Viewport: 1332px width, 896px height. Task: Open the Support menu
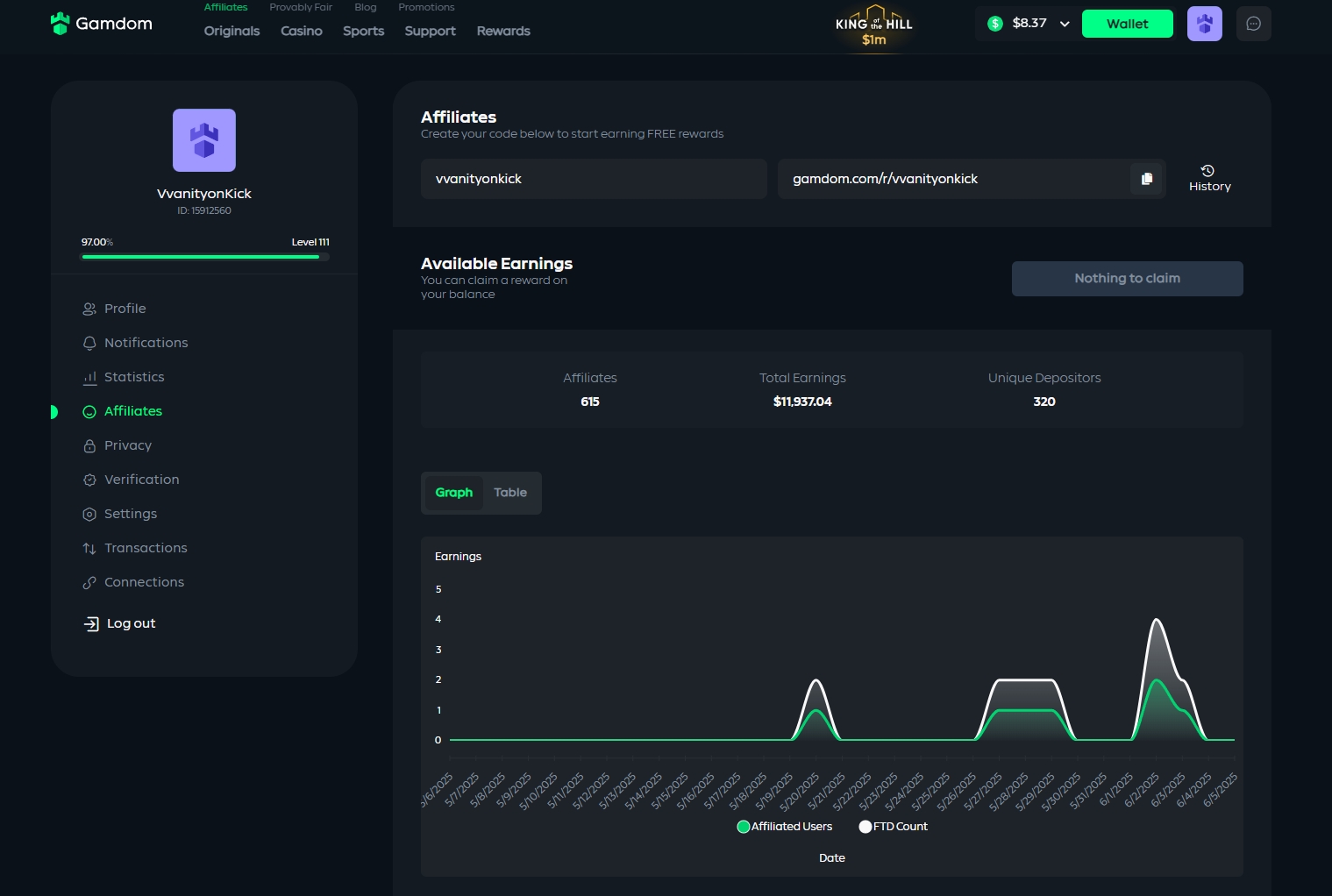point(431,31)
